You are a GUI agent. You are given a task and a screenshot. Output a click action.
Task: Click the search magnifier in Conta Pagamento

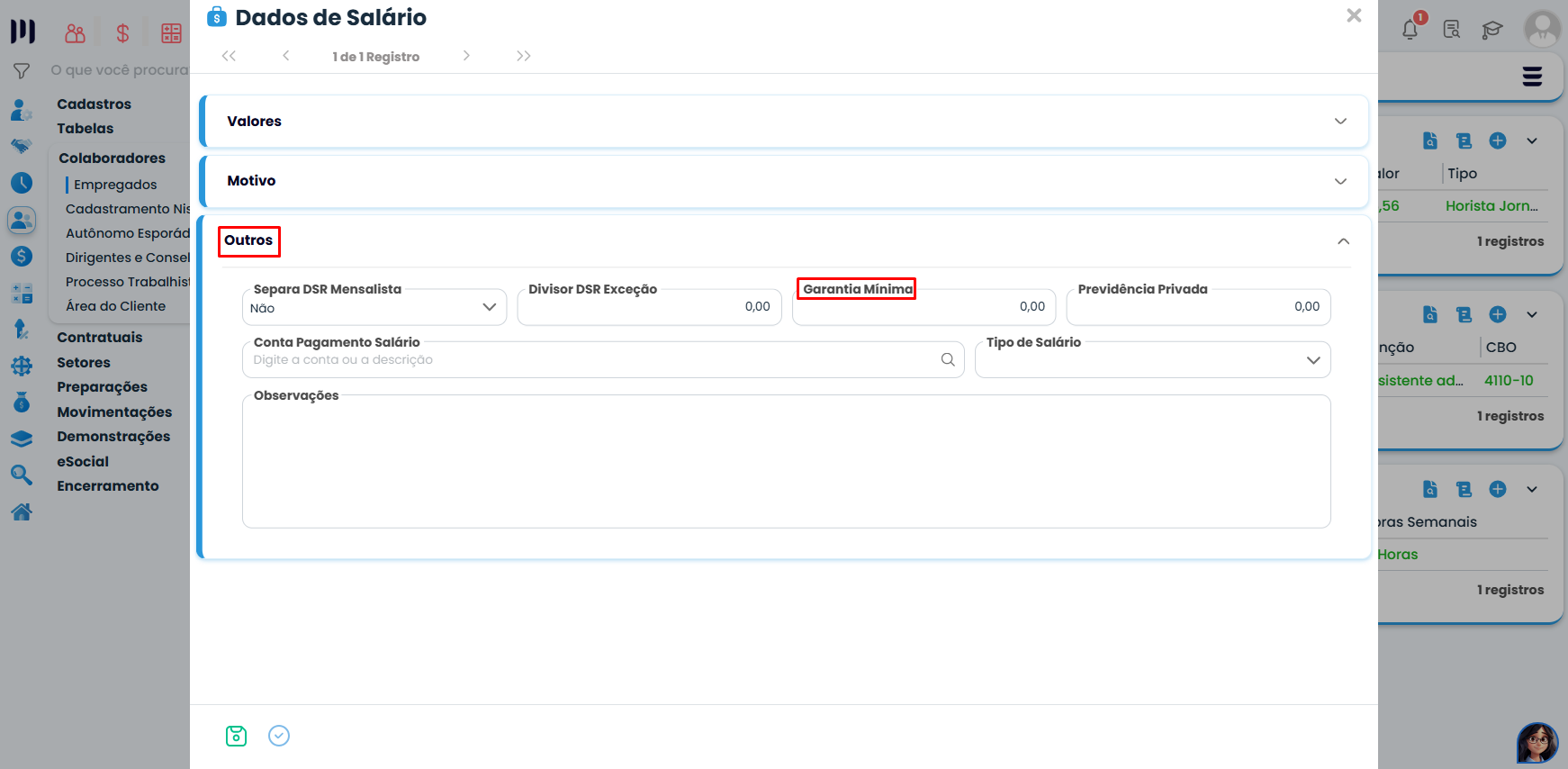[948, 359]
